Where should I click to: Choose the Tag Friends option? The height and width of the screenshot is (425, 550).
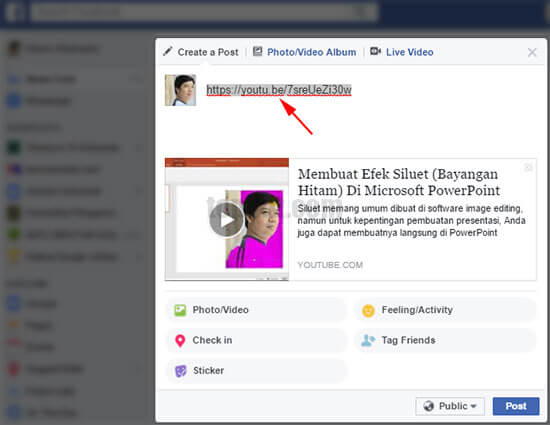[445, 340]
